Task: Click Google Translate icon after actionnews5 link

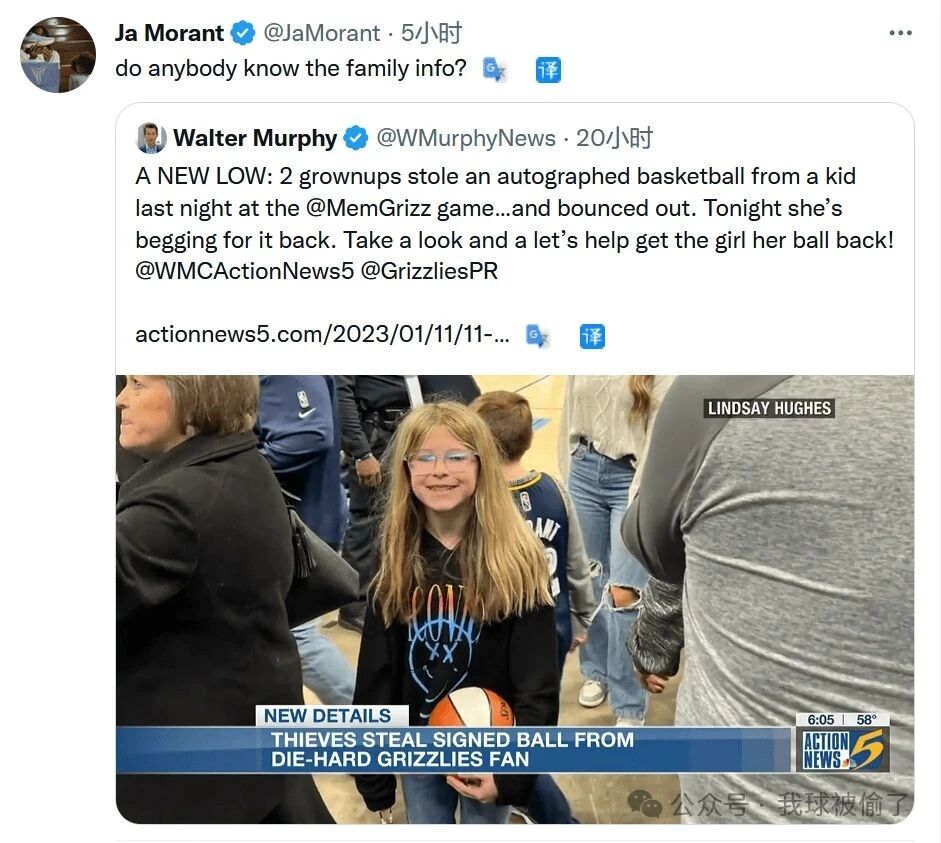Action: click(537, 335)
